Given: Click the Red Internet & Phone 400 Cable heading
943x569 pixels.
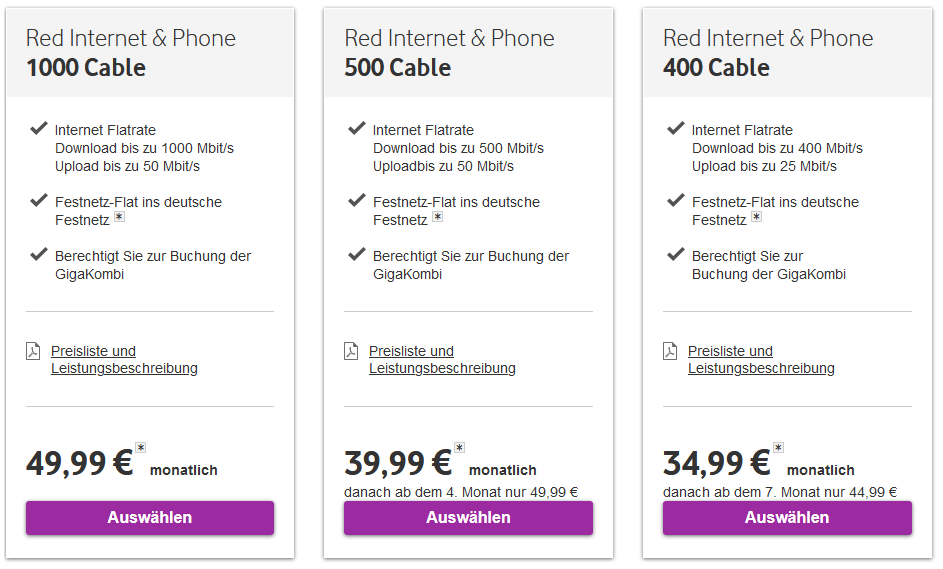Looking at the screenshot, I should click(768, 53).
